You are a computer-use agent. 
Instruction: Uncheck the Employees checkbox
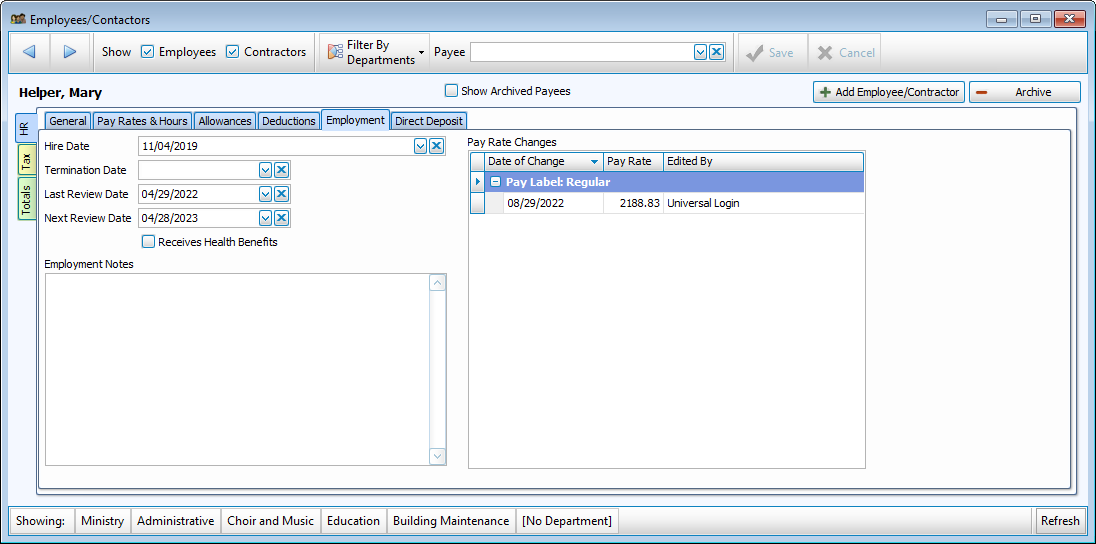click(x=148, y=52)
